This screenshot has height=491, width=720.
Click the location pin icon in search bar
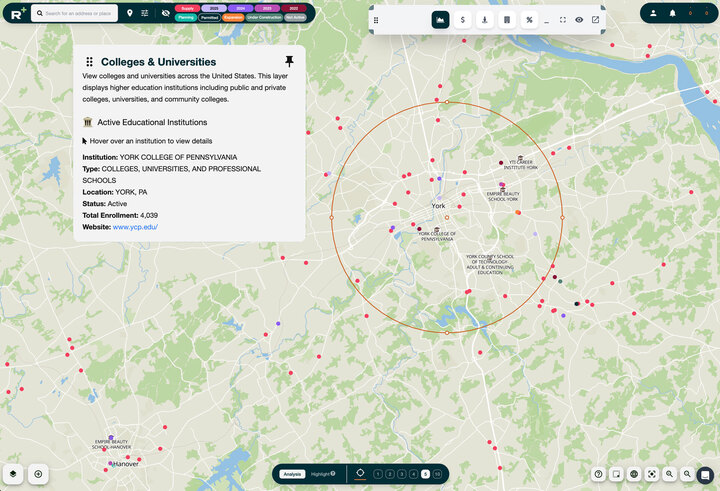(129, 13)
